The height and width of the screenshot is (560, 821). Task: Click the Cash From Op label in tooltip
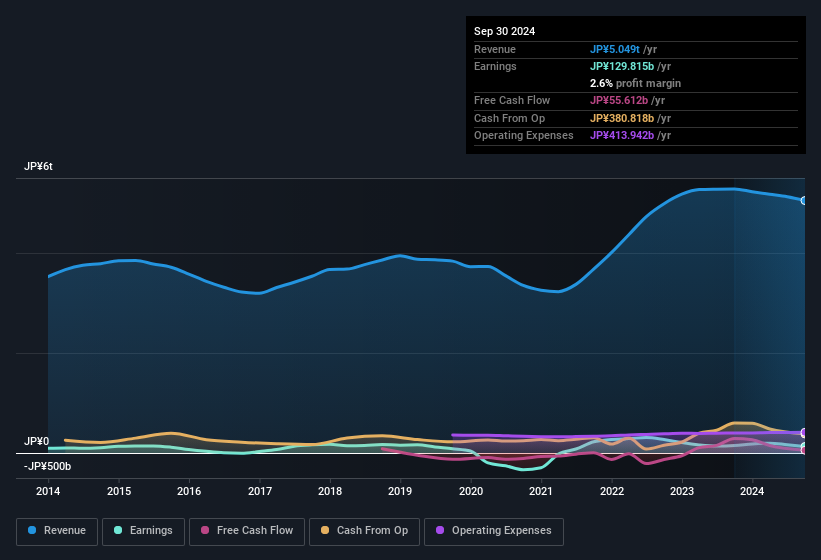509,118
